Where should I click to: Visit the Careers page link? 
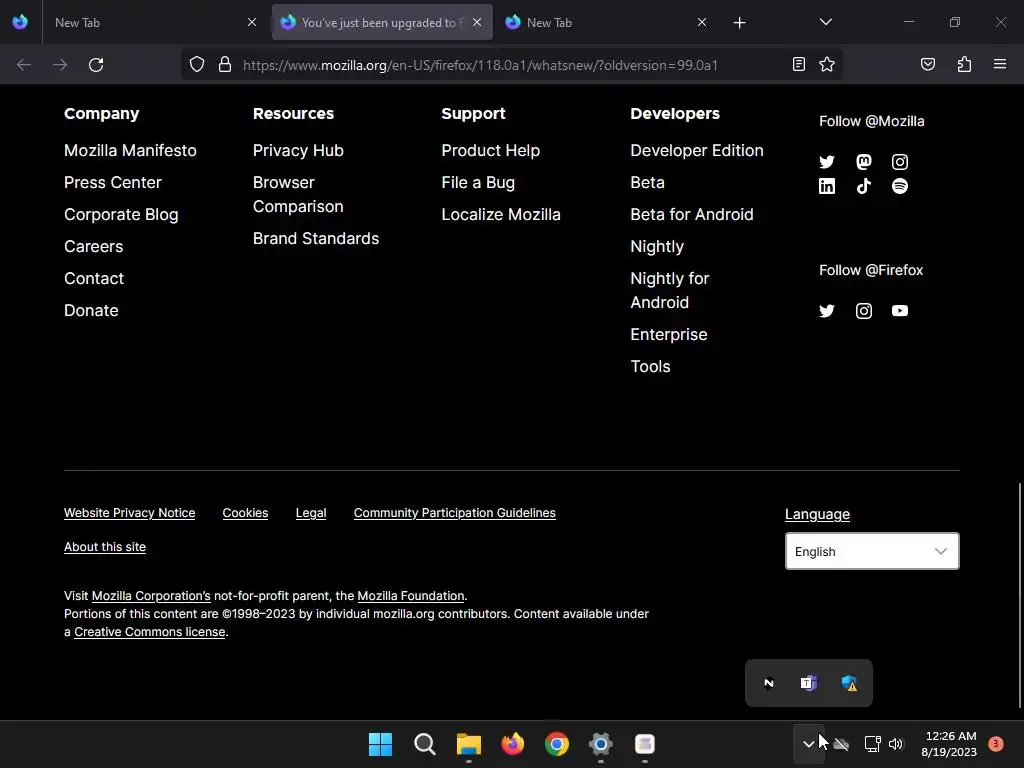[93, 246]
